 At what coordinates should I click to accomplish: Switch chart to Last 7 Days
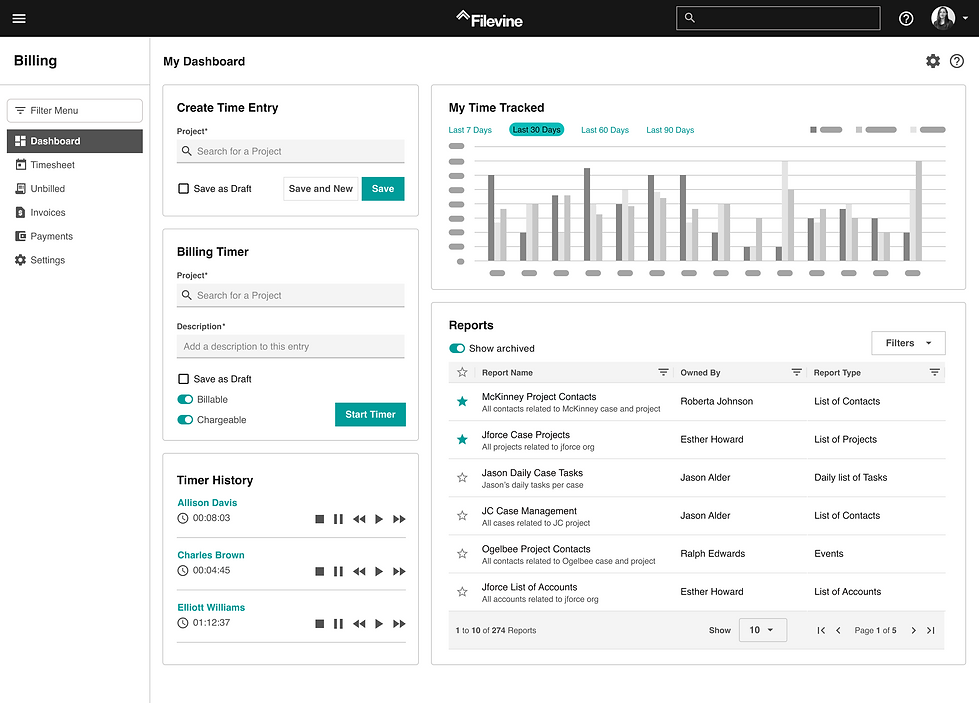tap(470, 130)
